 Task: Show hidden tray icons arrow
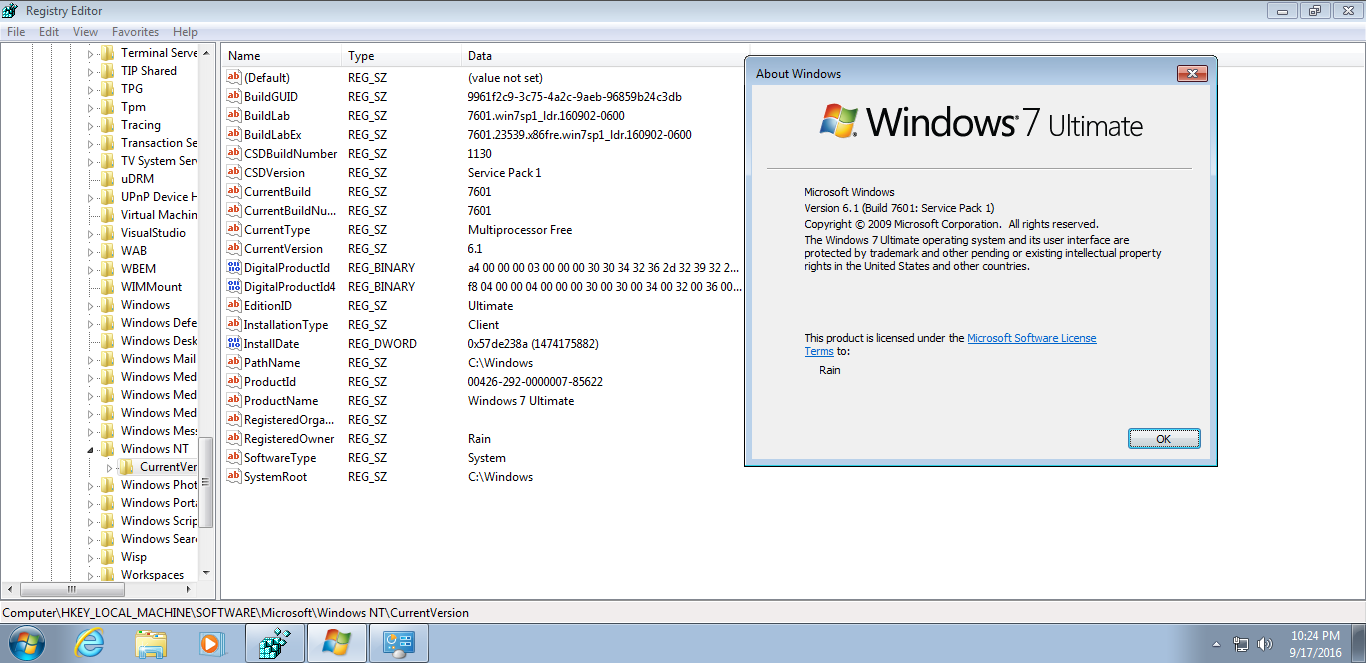pos(1216,644)
